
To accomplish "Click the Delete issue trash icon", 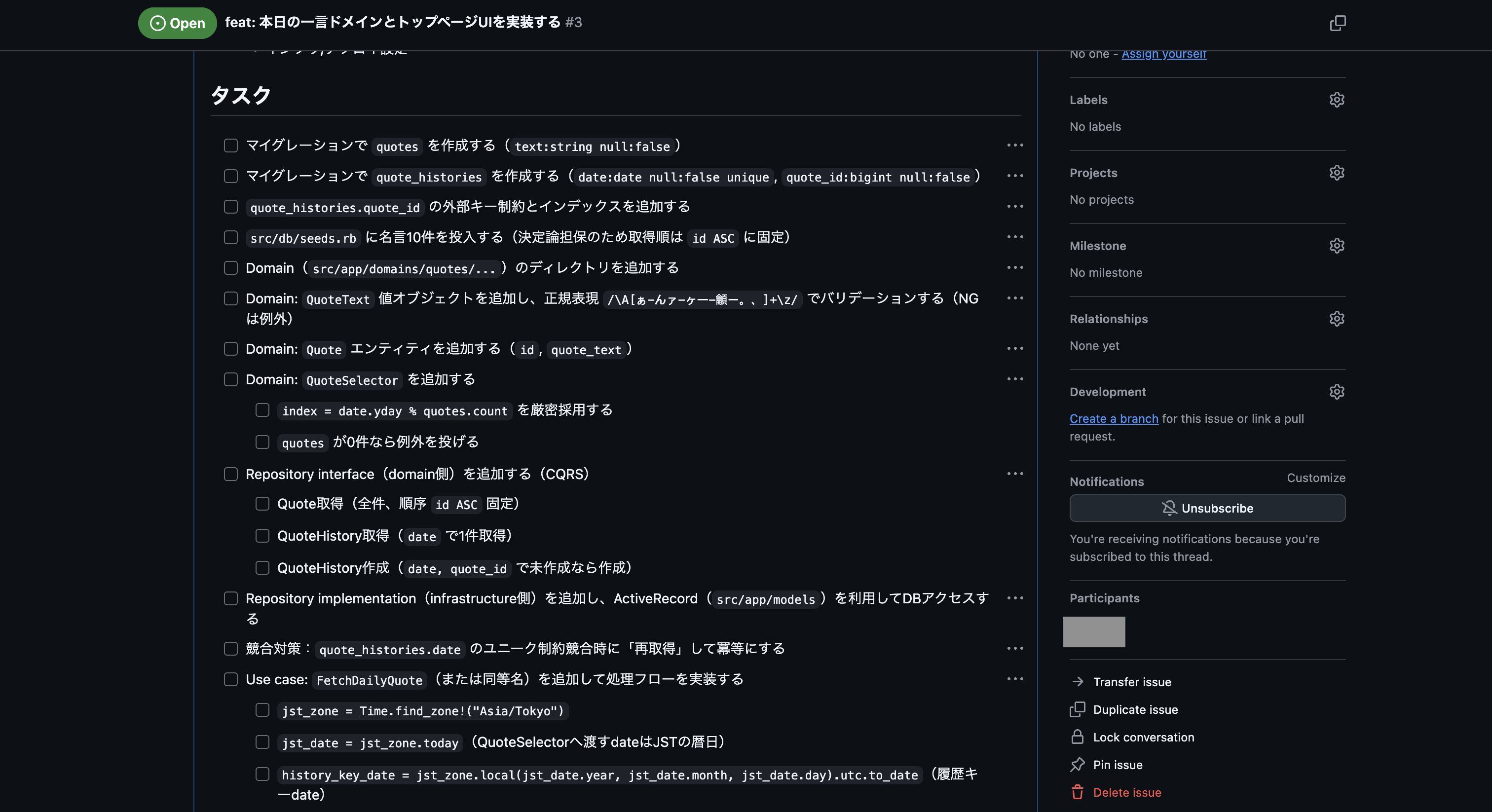I will [1077, 792].
